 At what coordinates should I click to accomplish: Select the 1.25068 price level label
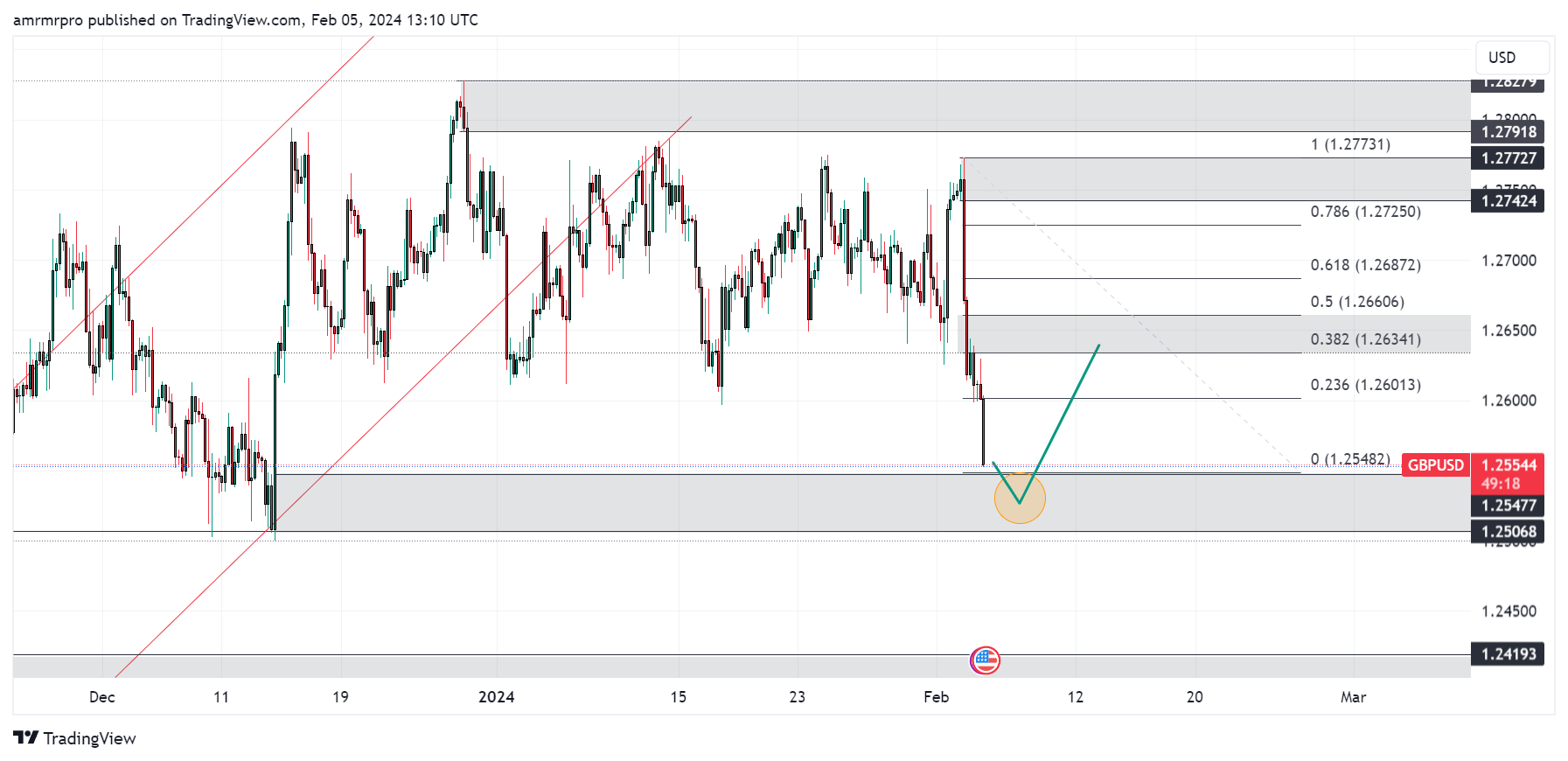(x=1508, y=532)
